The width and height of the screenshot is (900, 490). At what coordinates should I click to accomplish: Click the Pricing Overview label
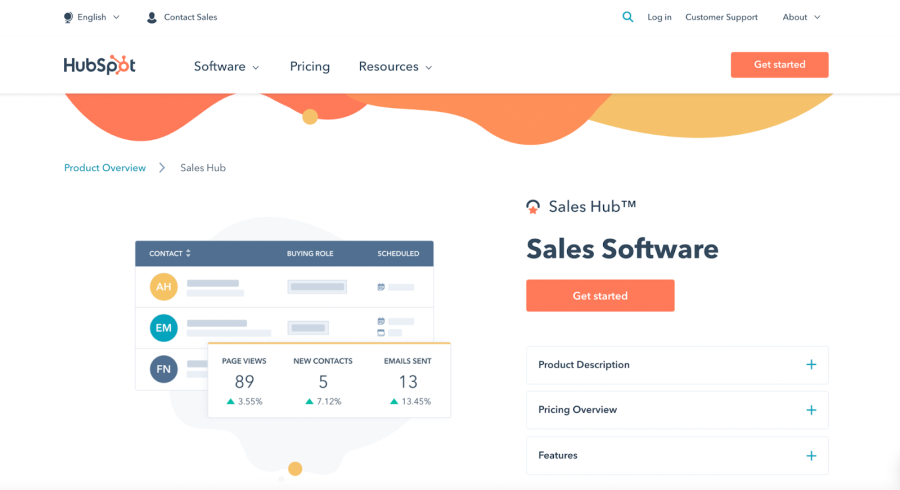click(x=577, y=410)
